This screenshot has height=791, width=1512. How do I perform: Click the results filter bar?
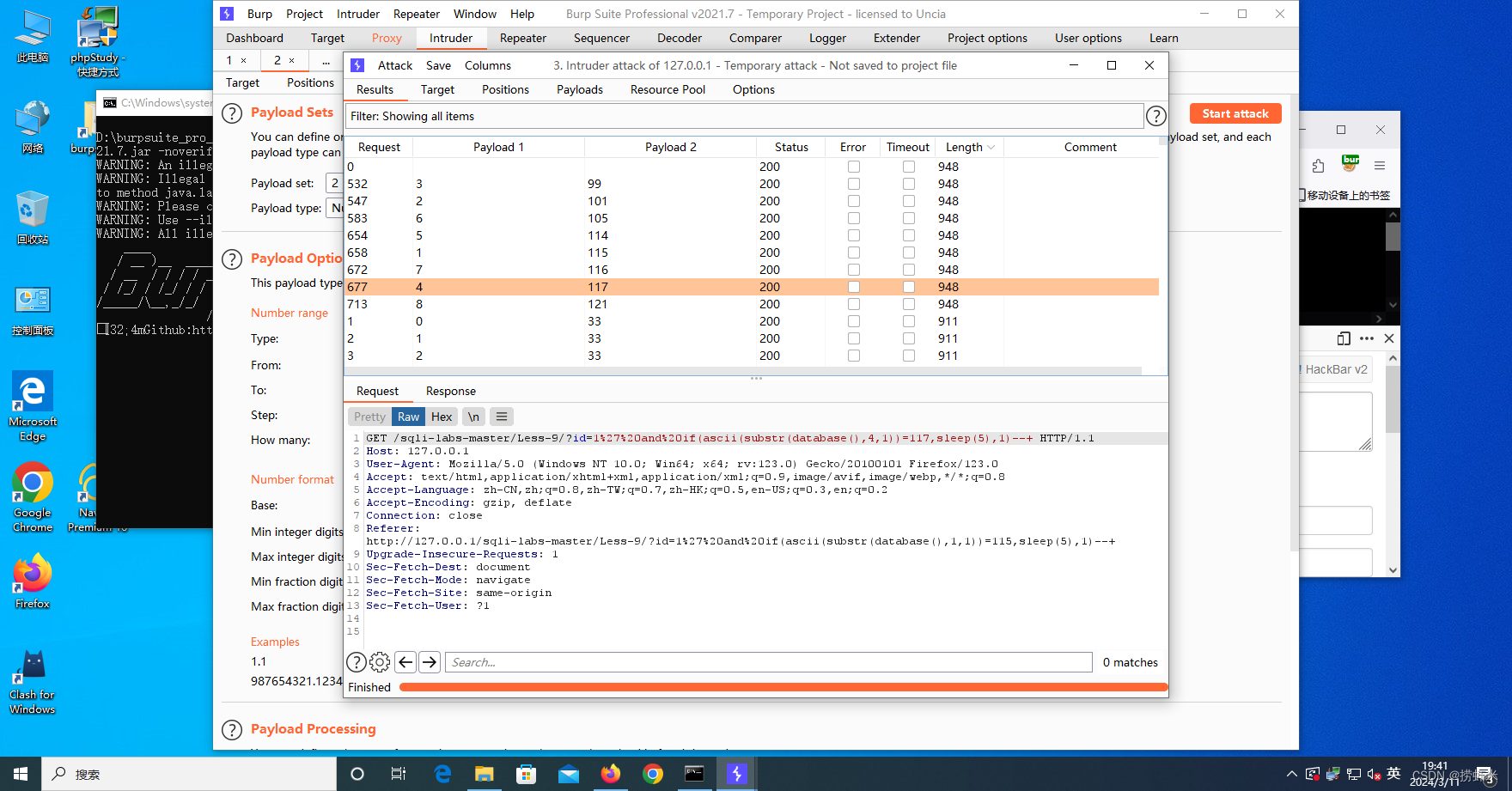pyautogui.click(x=744, y=116)
